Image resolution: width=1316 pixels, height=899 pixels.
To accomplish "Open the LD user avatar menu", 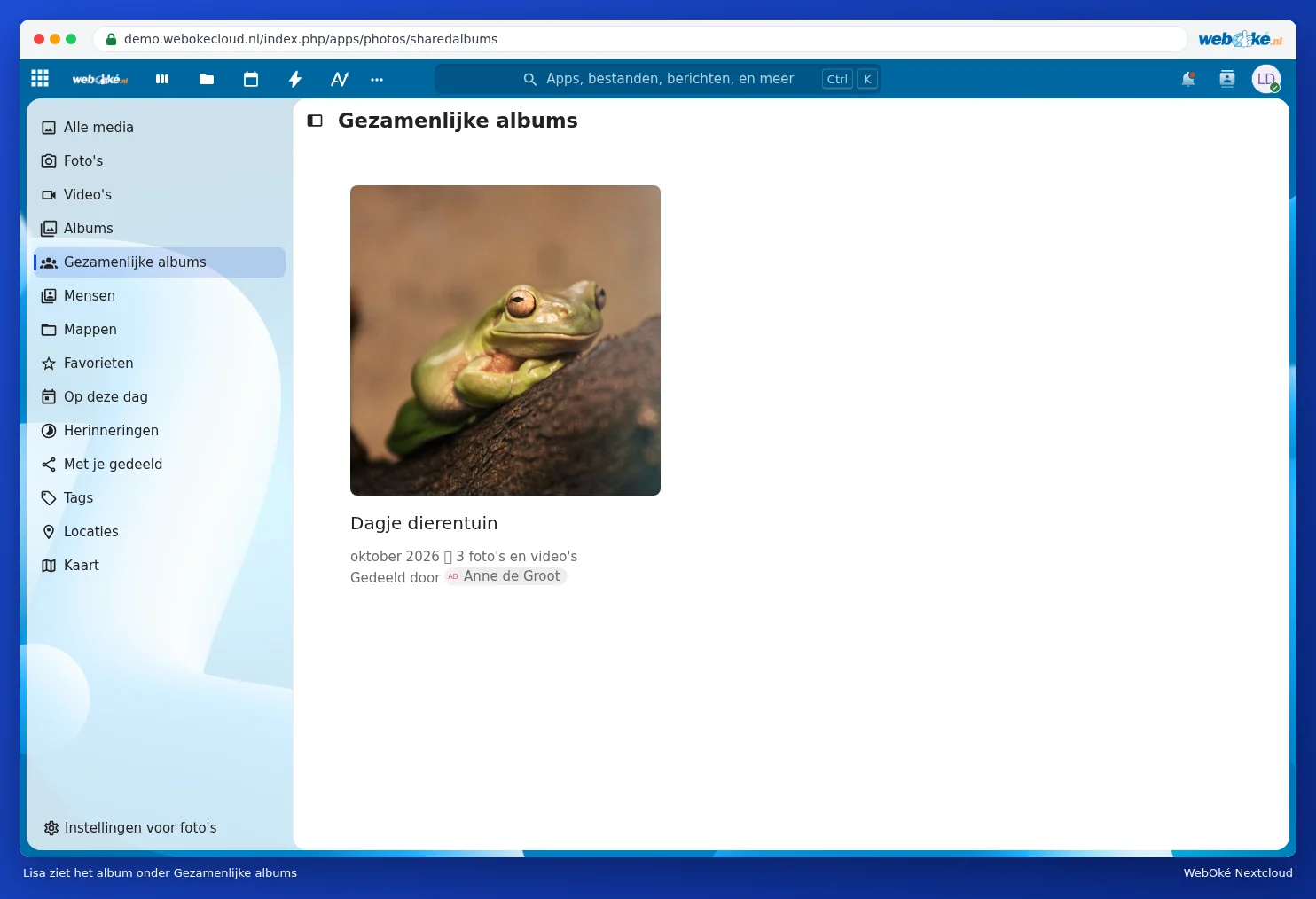I will point(1266,79).
